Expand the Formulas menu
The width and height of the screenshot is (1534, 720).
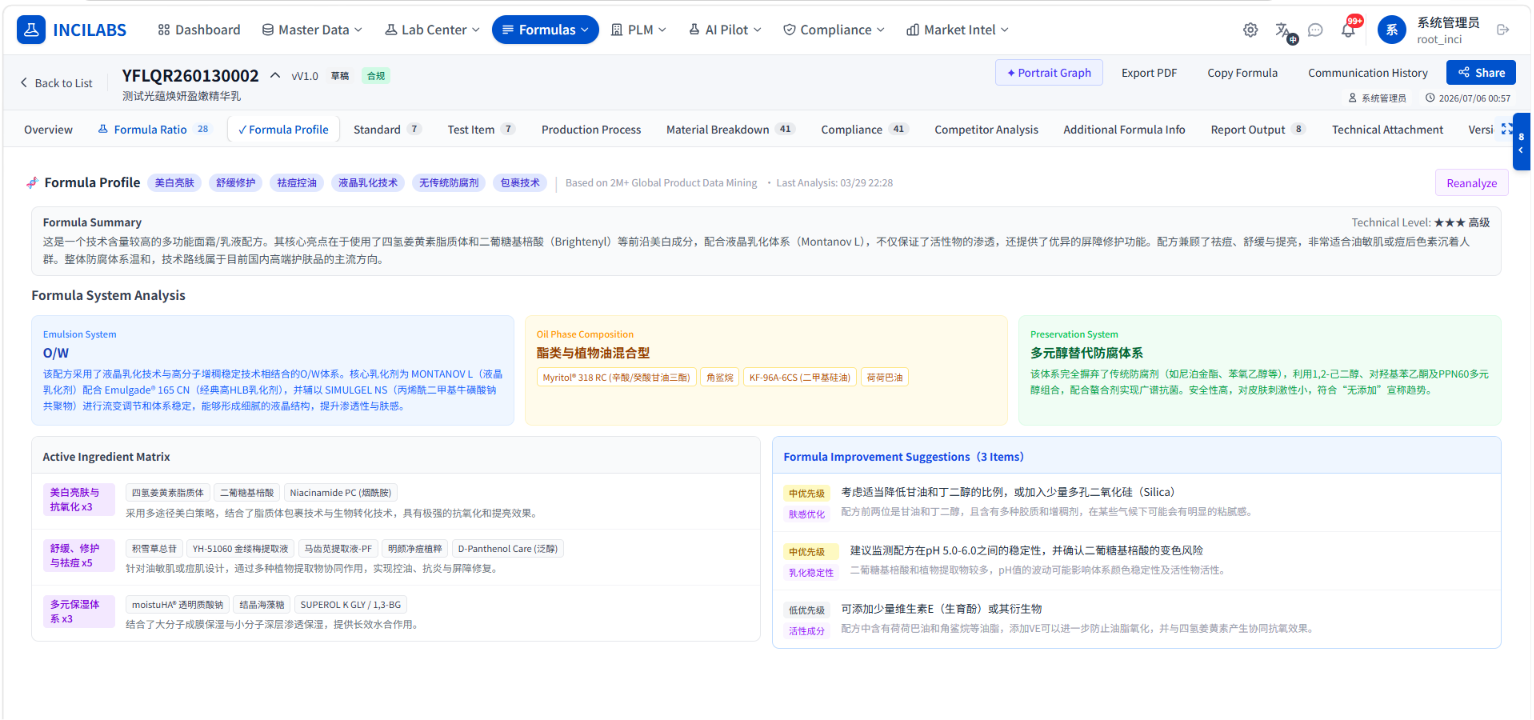coord(545,30)
